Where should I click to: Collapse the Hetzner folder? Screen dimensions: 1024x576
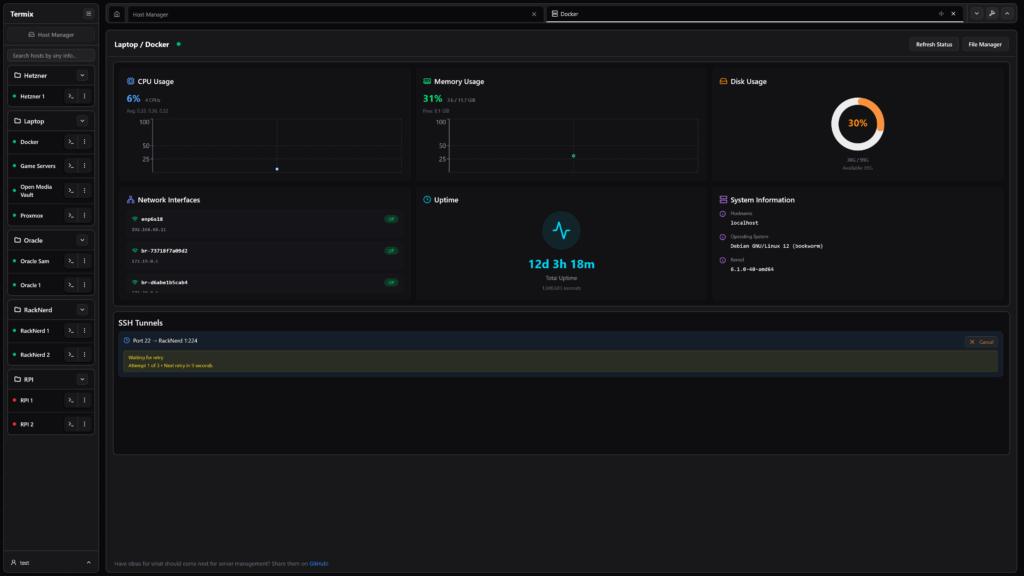pyautogui.click(x=82, y=76)
